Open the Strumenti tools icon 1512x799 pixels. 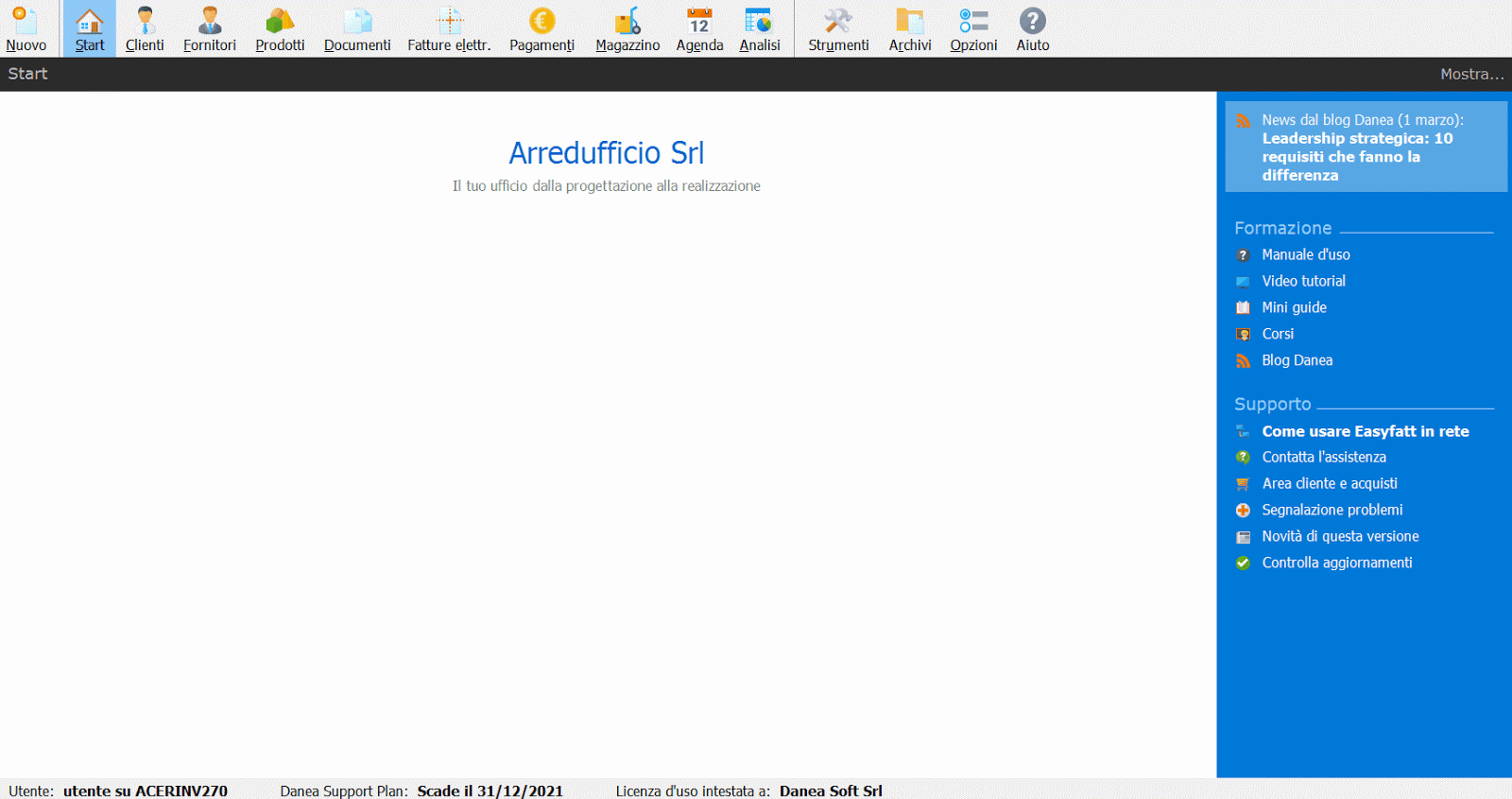point(838,21)
